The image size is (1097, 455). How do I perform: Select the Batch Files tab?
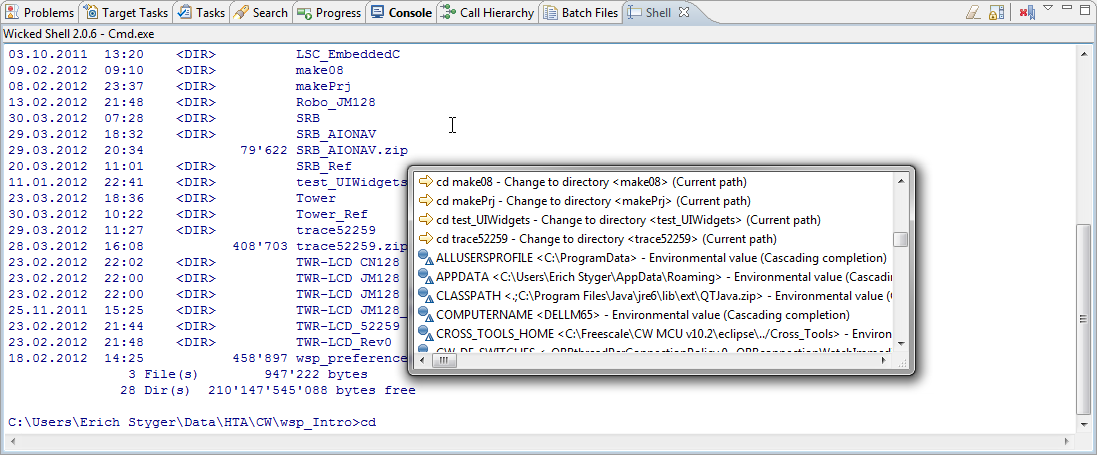click(x=579, y=13)
